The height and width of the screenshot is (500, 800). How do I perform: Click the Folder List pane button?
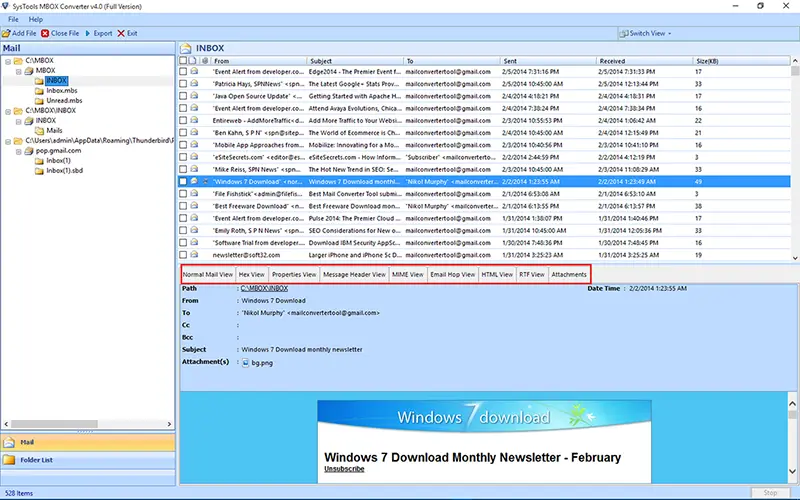[x=87, y=460]
